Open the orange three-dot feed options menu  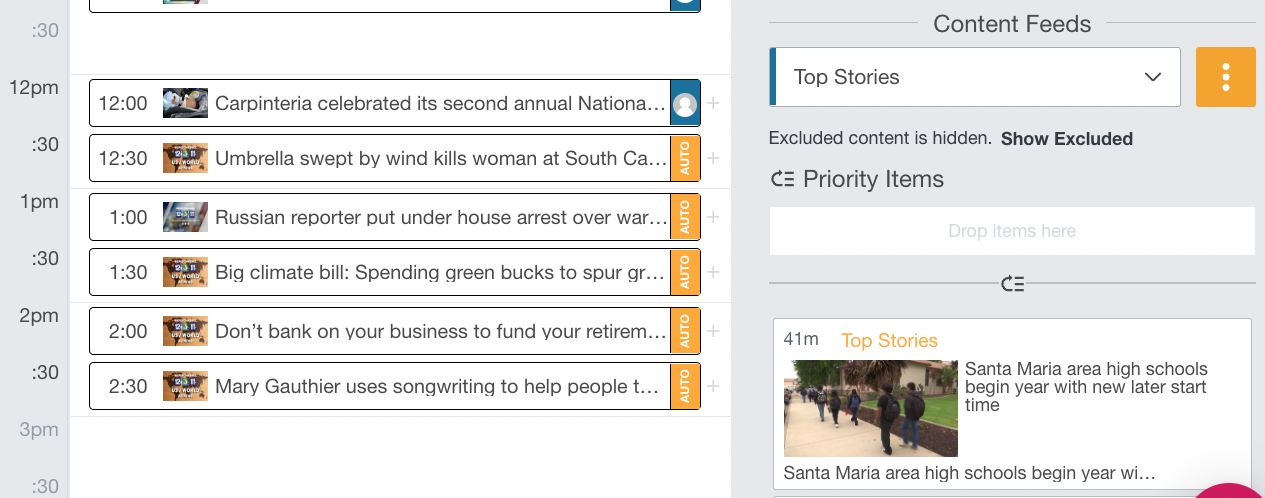[x=1225, y=77]
